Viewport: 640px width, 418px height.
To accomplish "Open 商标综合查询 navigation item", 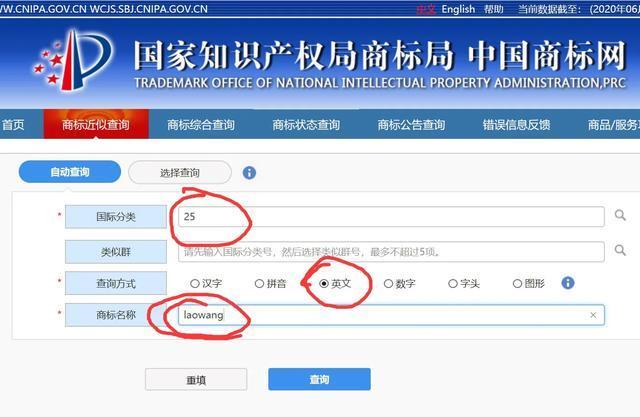I will [201, 125].
